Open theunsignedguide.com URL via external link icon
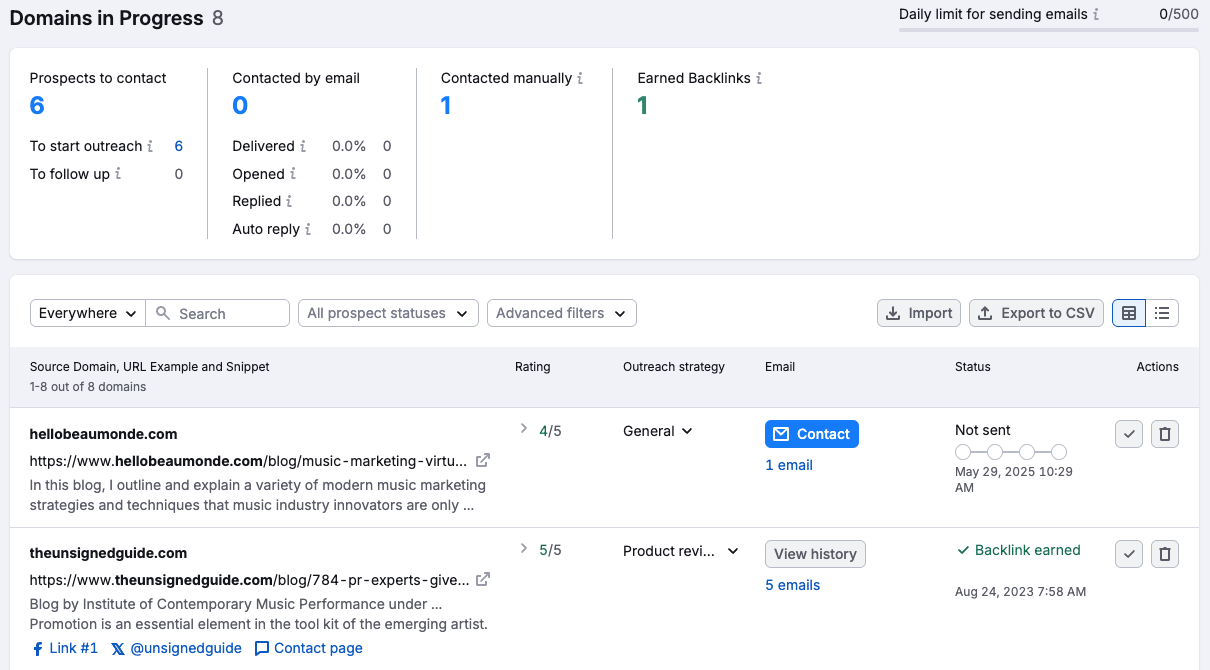1210x670 pixels. [x=482, y=579]
